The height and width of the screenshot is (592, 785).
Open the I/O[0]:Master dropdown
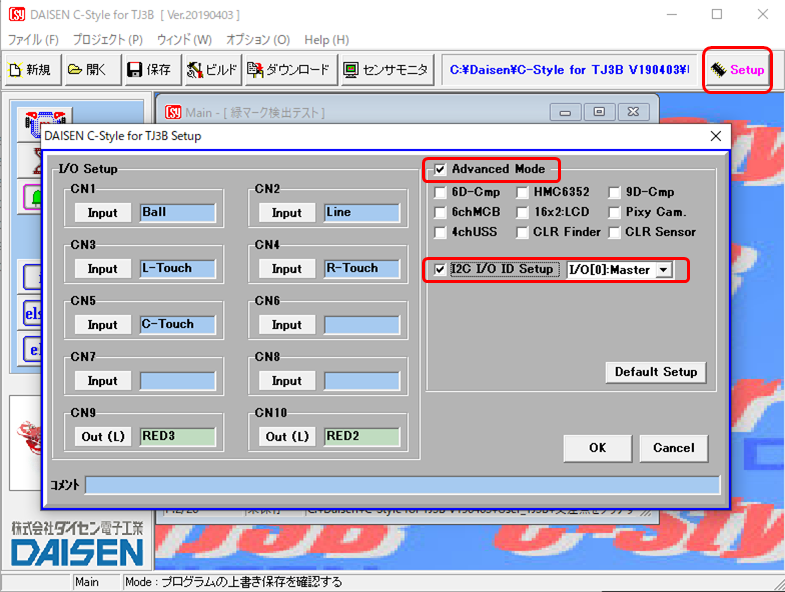point(664,270)
